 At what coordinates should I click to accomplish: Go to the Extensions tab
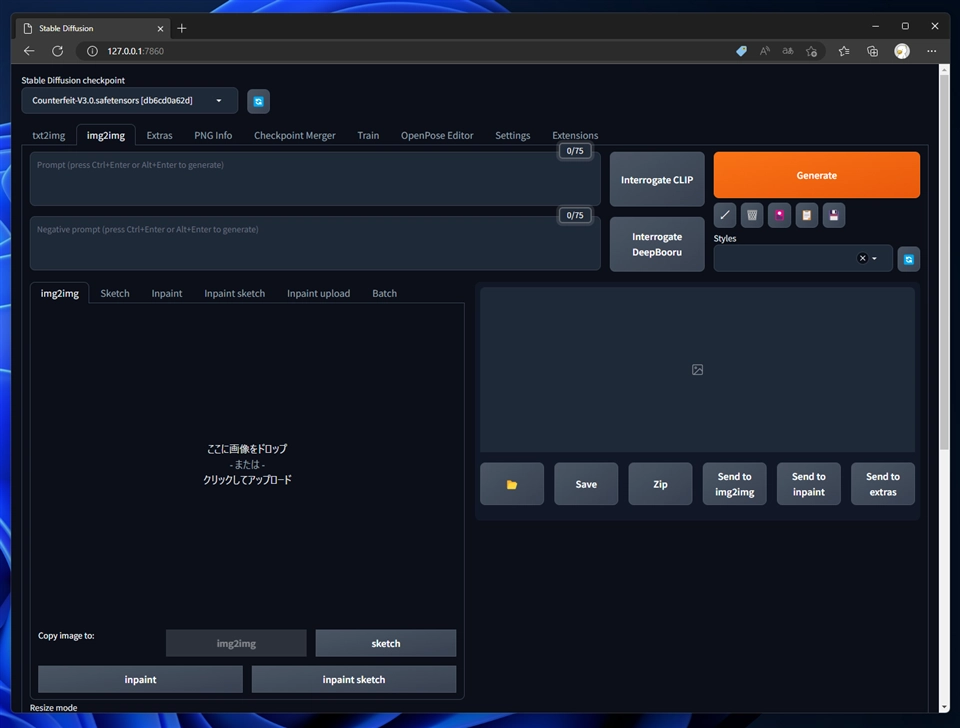(575, 135)
